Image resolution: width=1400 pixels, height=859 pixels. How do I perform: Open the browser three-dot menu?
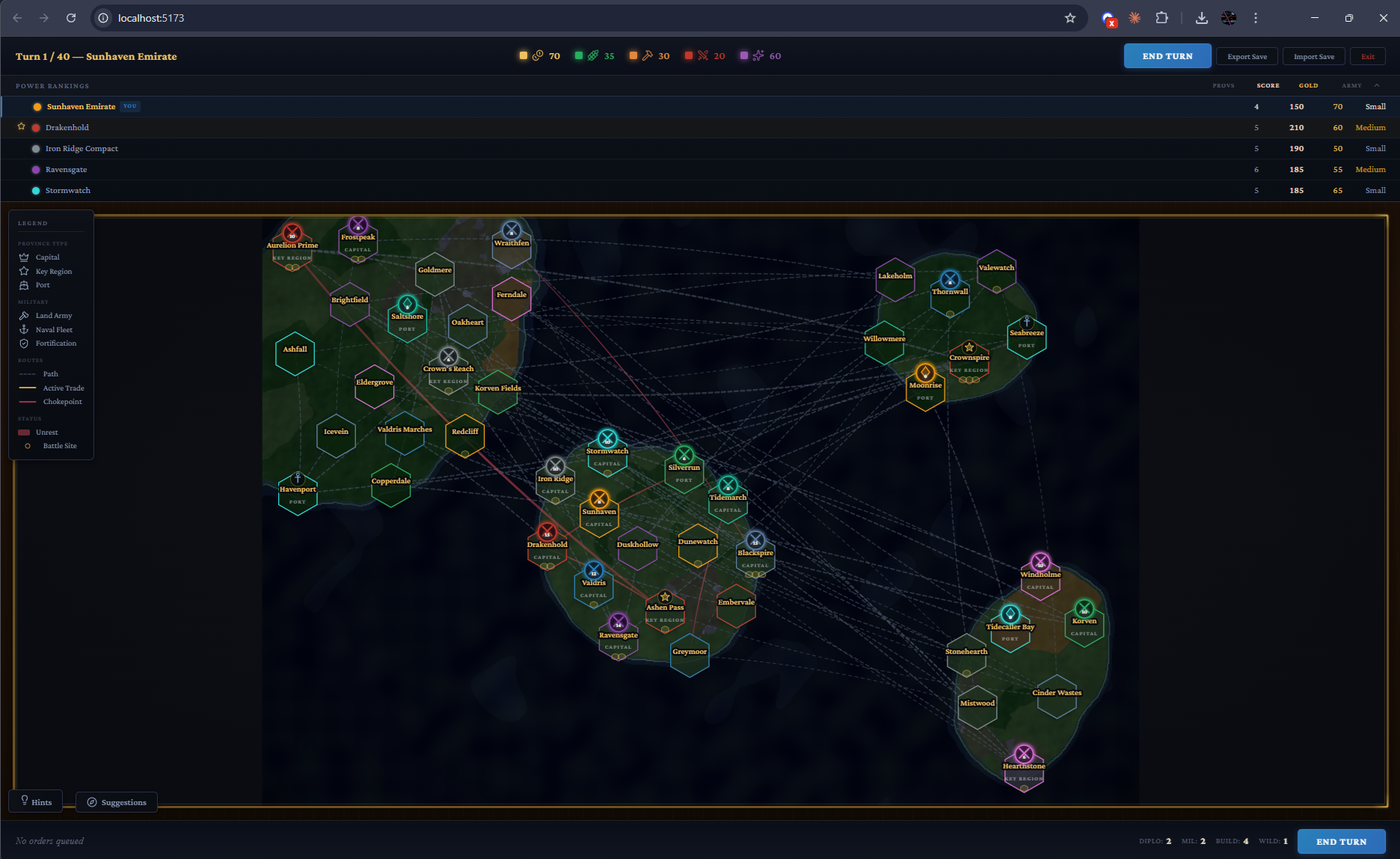tap(1256, 18)
